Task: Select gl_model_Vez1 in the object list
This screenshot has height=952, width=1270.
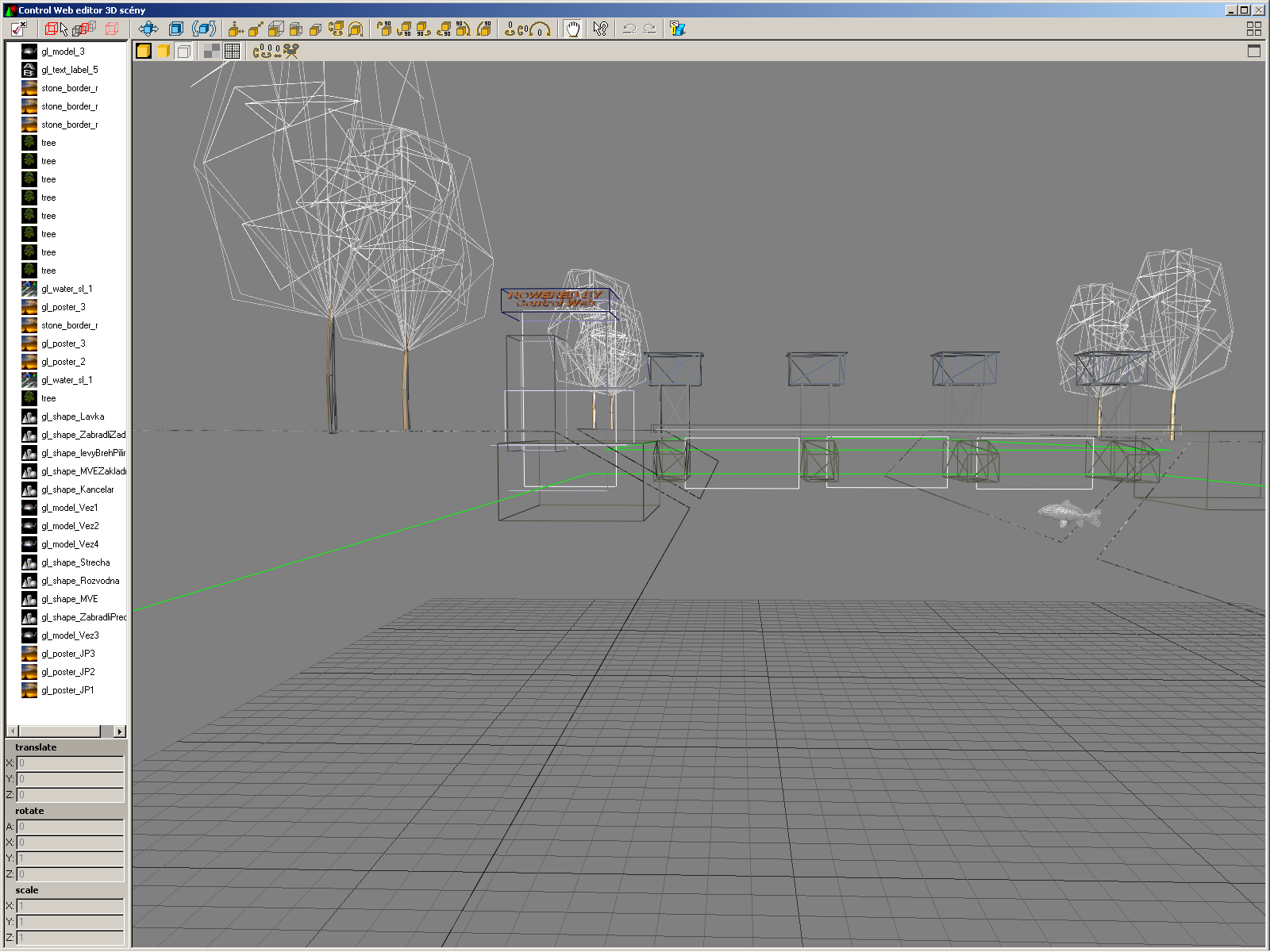Action: [x=69, y=508]
